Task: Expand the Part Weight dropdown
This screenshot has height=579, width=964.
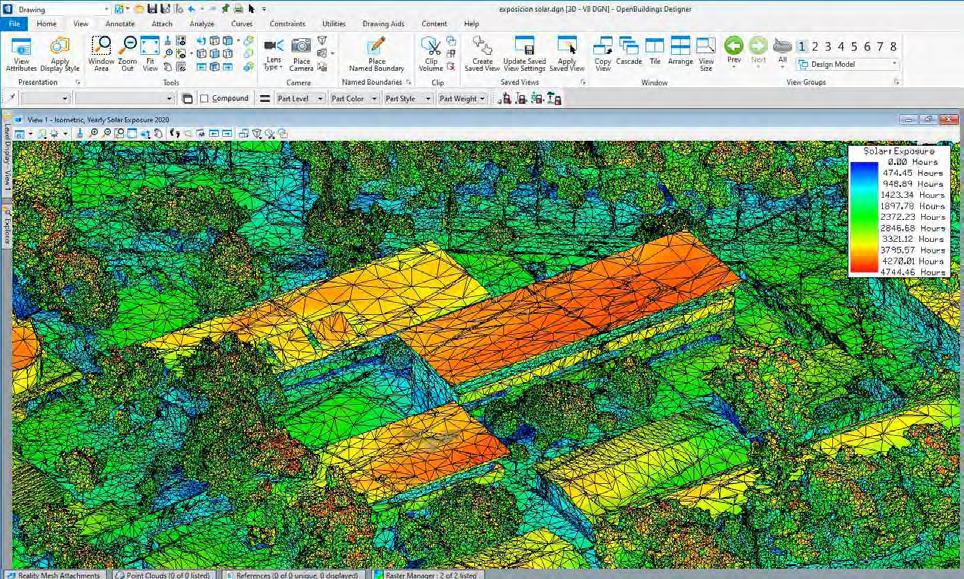Action: click(462, 98)
